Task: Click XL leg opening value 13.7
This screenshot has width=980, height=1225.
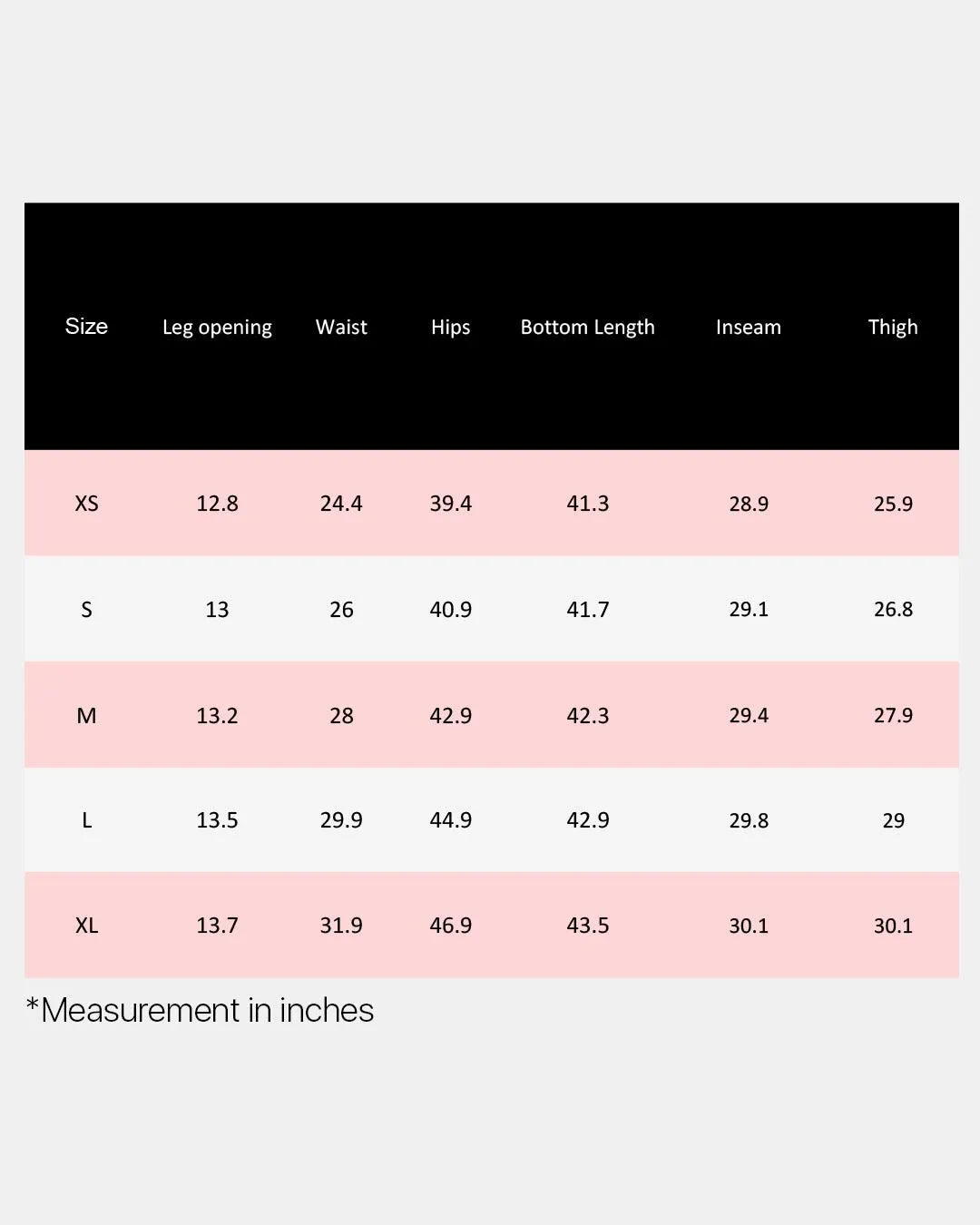Action: [217, 926]
